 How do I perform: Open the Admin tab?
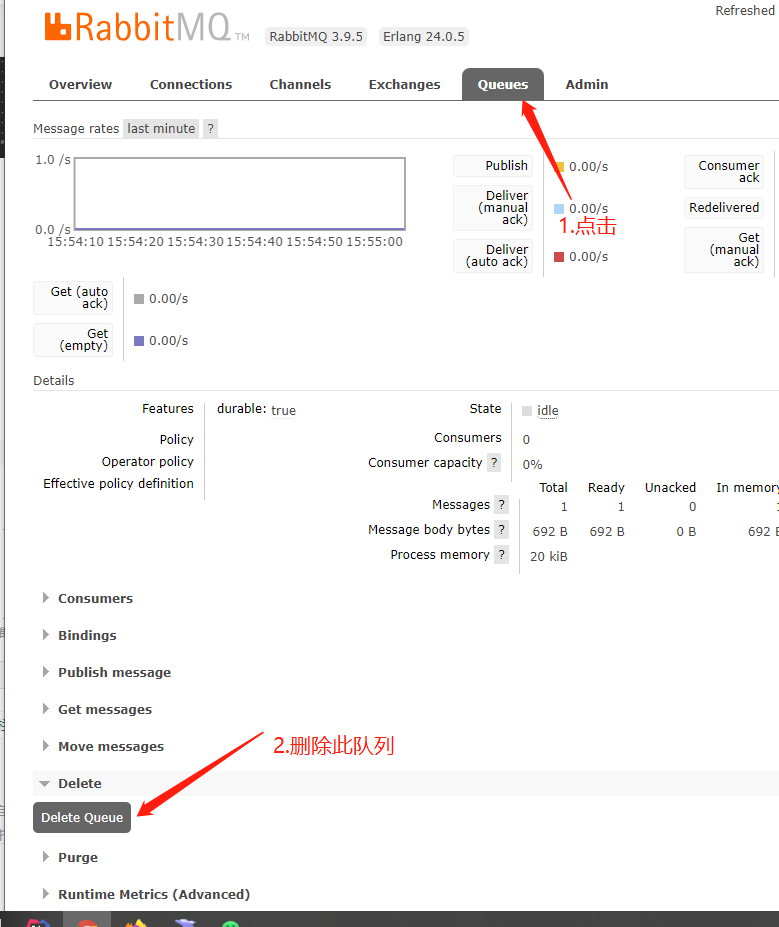point(587,85)
